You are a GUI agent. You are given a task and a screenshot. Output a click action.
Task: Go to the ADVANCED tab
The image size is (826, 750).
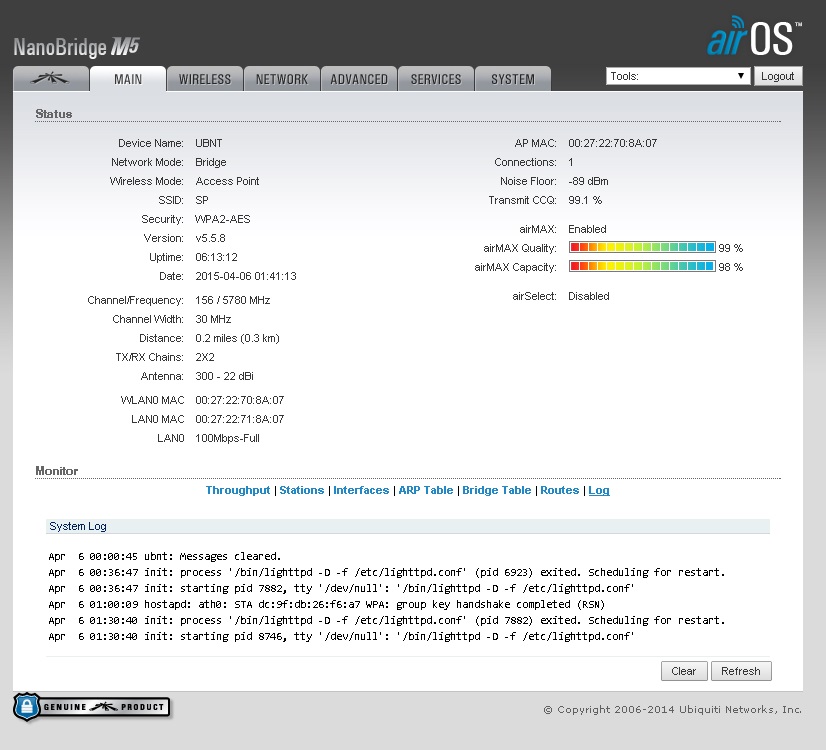tap(359, 79)
